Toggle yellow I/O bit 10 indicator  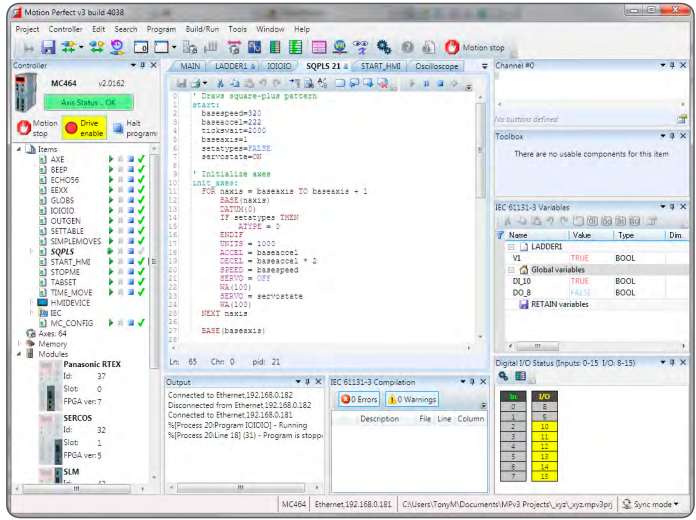544,426
